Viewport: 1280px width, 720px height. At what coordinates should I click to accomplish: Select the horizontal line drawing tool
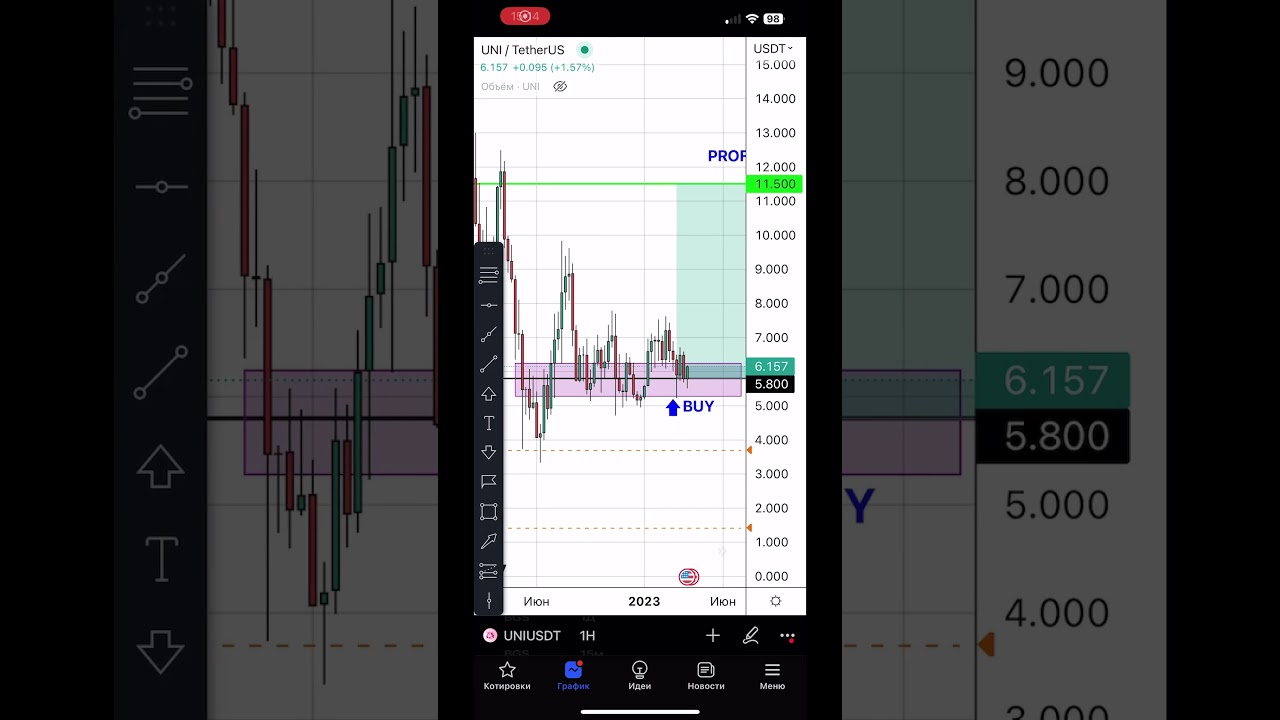(x=488, y=305)
